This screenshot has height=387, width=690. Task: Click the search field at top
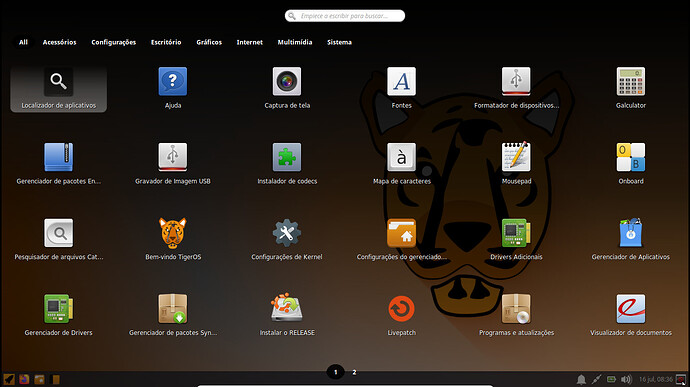pyautogui.click(x=345, y=16)
